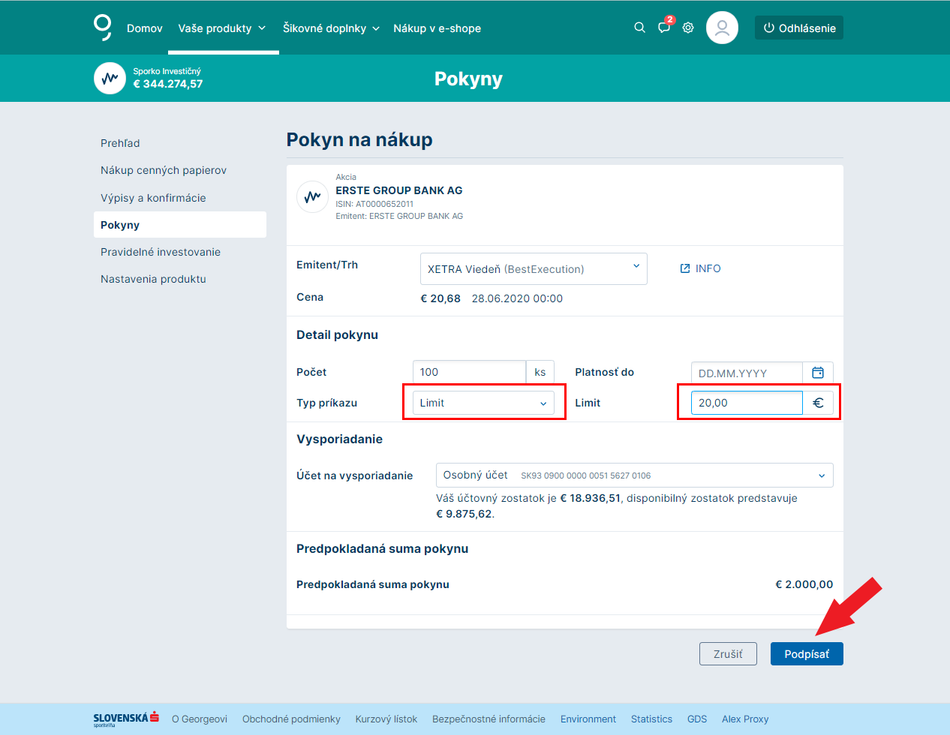950x735 pixels.
Task: Open Environment footer link
Action: [x=588, y=719]
